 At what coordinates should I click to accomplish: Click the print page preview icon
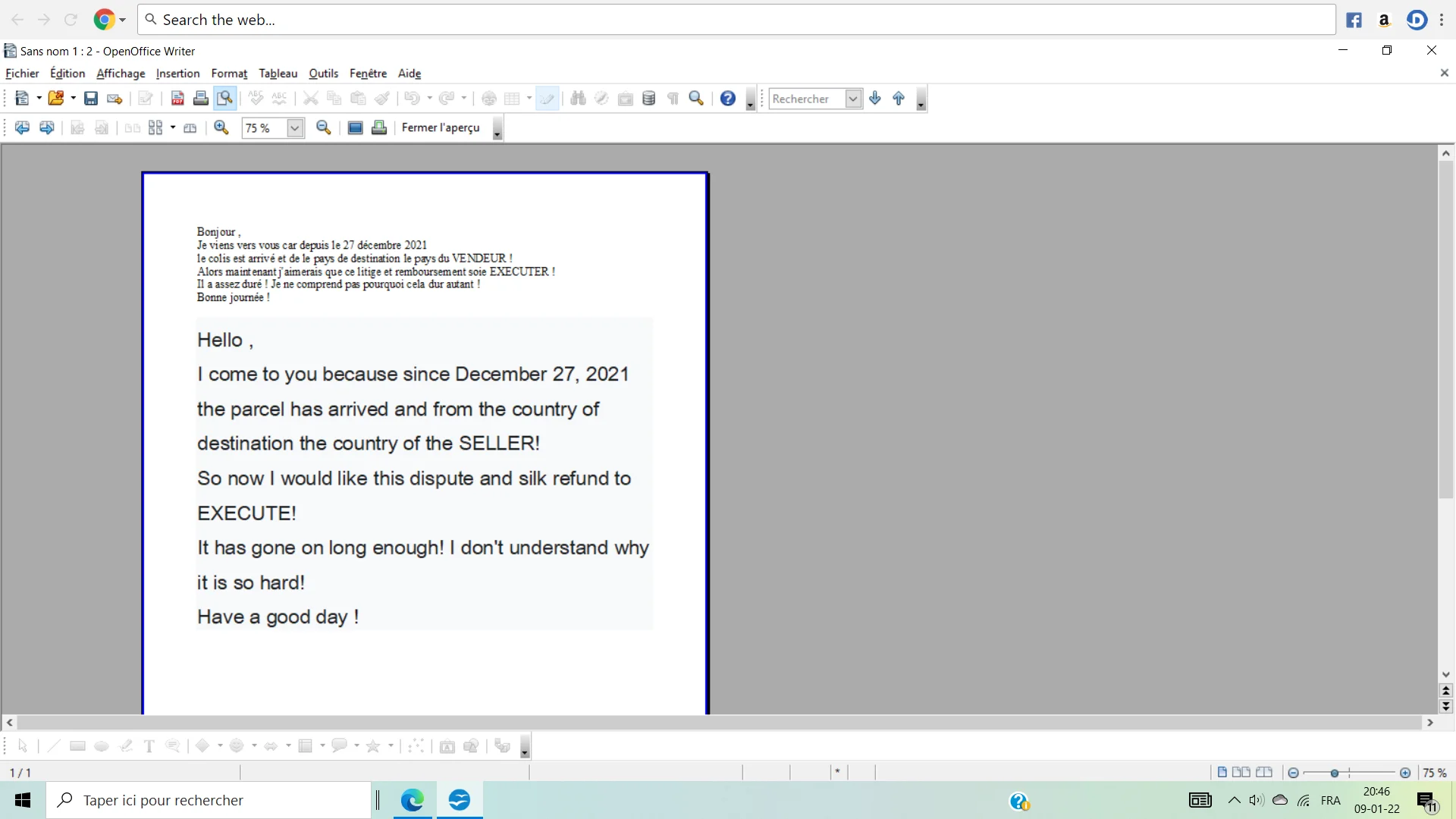tap(379, 127)
